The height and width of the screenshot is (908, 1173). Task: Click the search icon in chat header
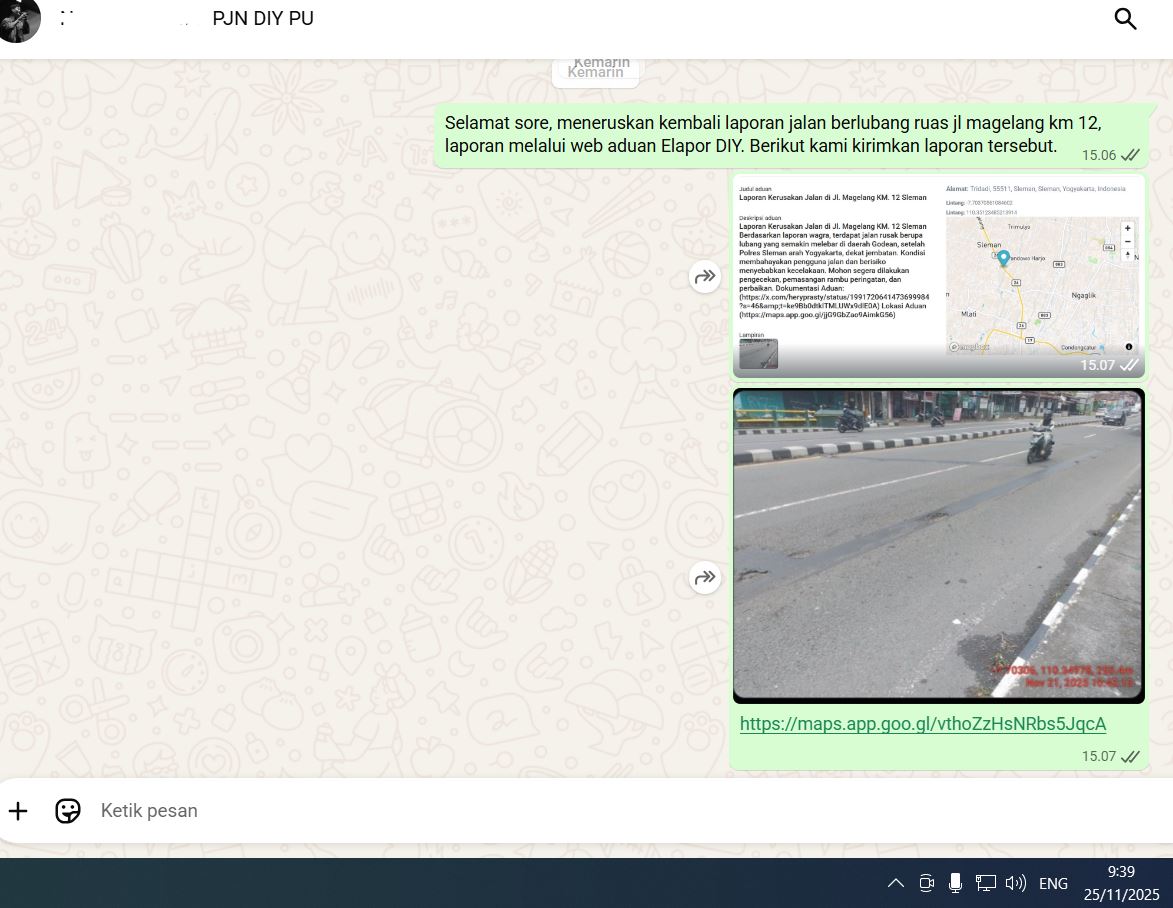(x=1125, y=19)
